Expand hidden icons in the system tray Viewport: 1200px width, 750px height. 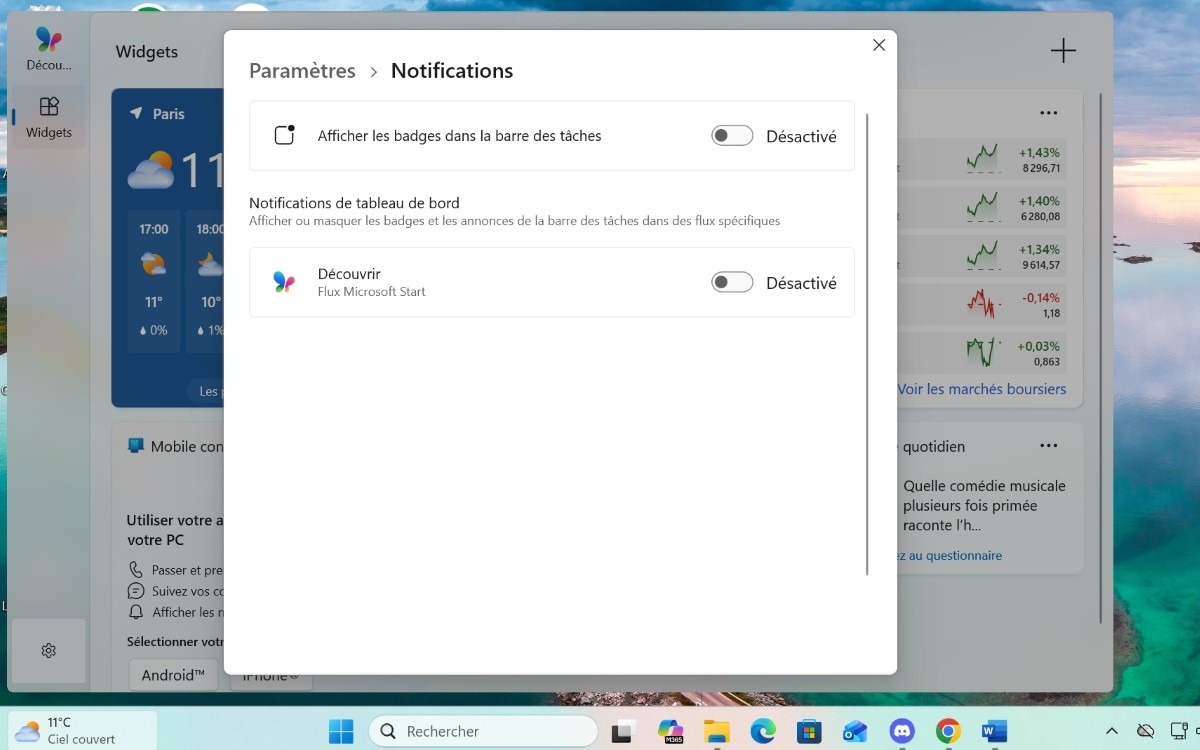click(x=1110, y=731)
